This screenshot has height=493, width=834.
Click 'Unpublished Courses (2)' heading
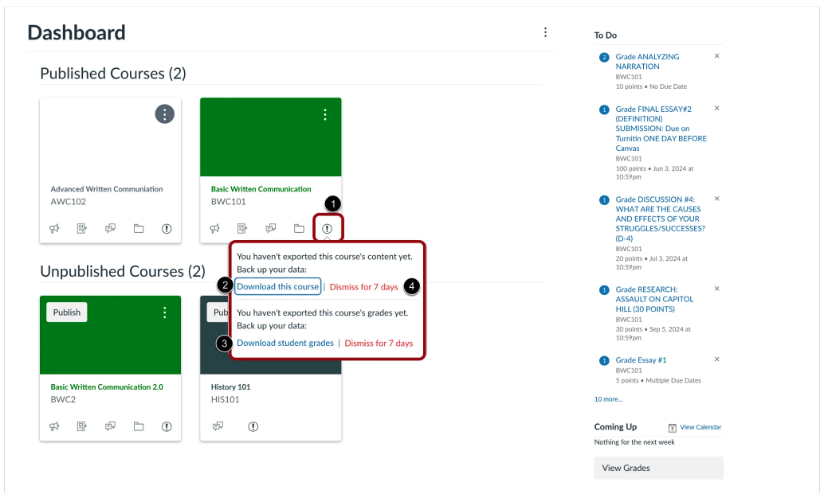[123, 271]
